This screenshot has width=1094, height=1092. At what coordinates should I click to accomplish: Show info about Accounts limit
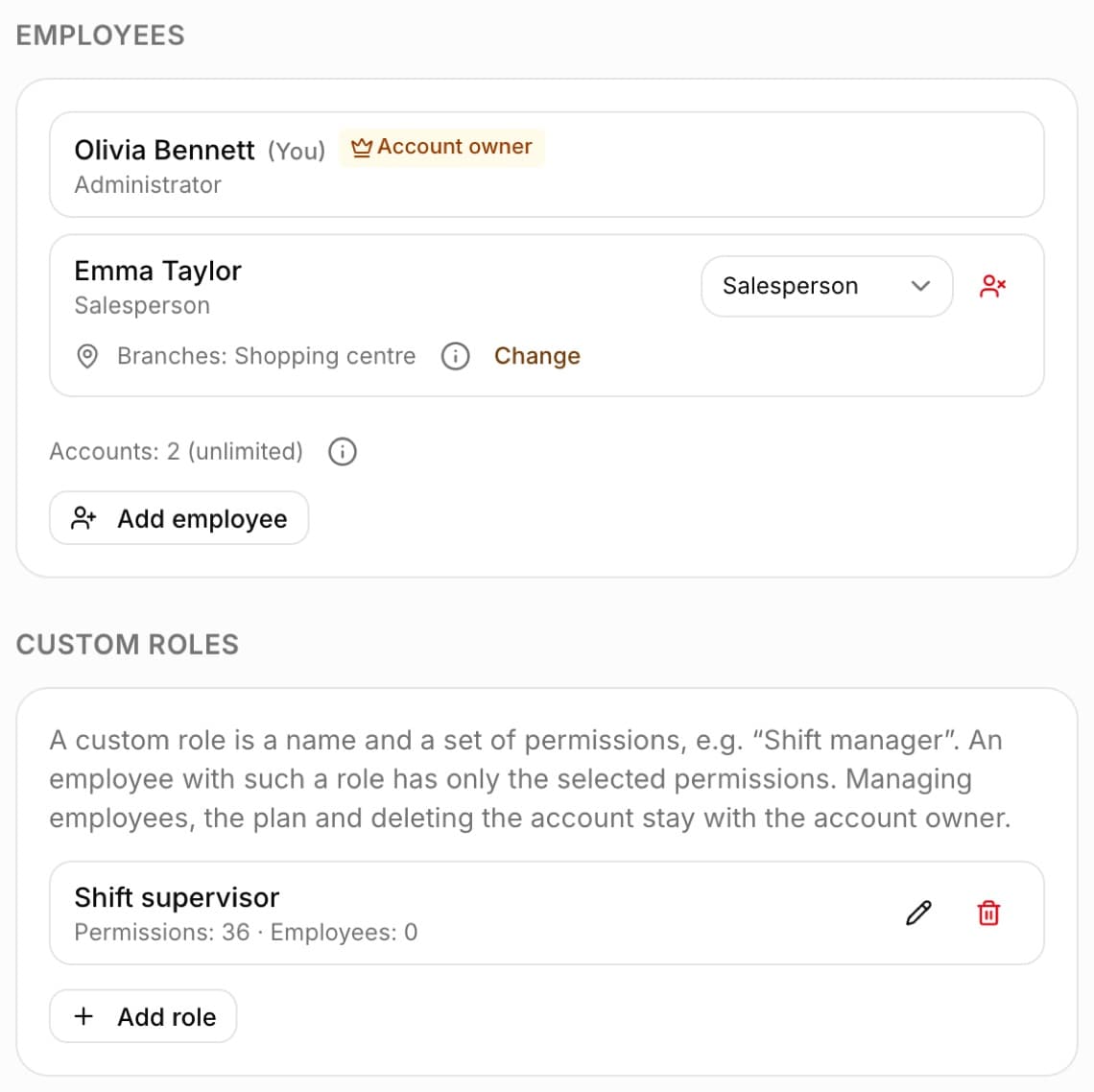click(342, 451)
